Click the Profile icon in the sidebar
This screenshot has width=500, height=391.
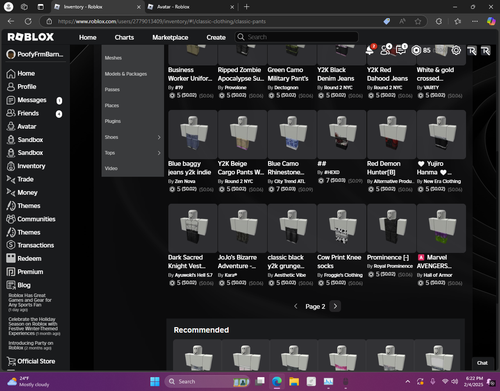[11, 87]
